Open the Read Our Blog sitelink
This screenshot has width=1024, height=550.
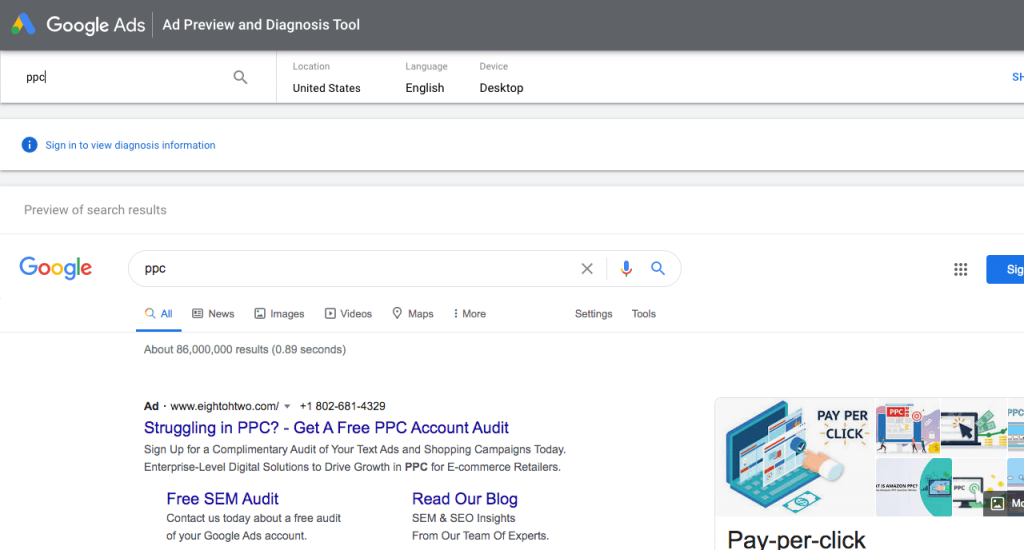click(x=464, y=499)
